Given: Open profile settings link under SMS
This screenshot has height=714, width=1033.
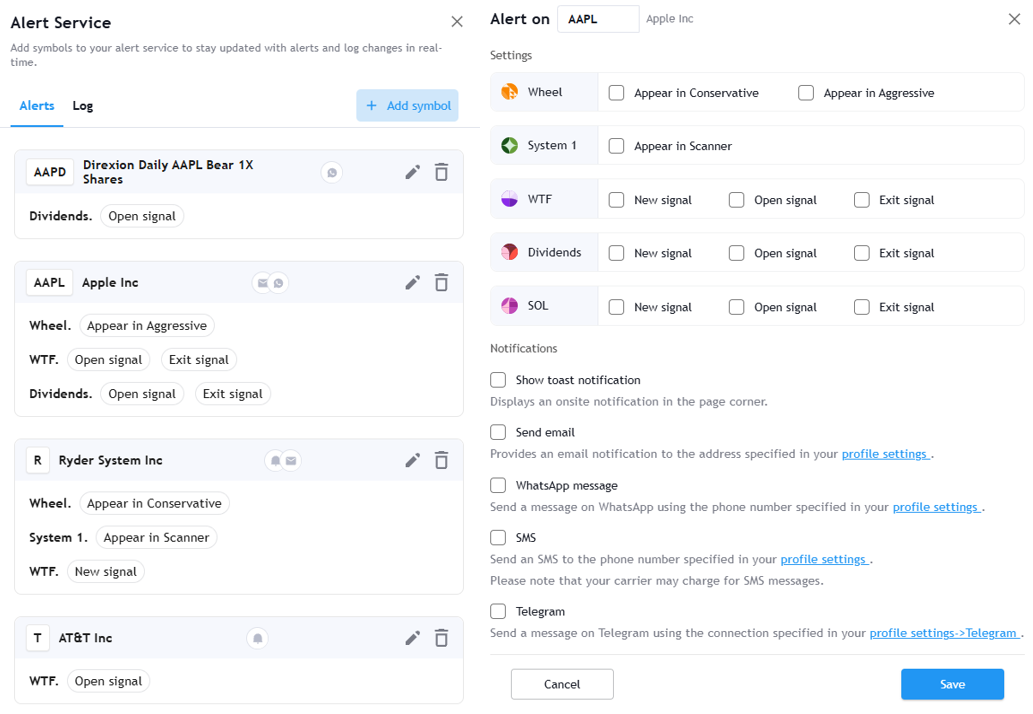Looking at the screenshot, I should click(825, 559).
